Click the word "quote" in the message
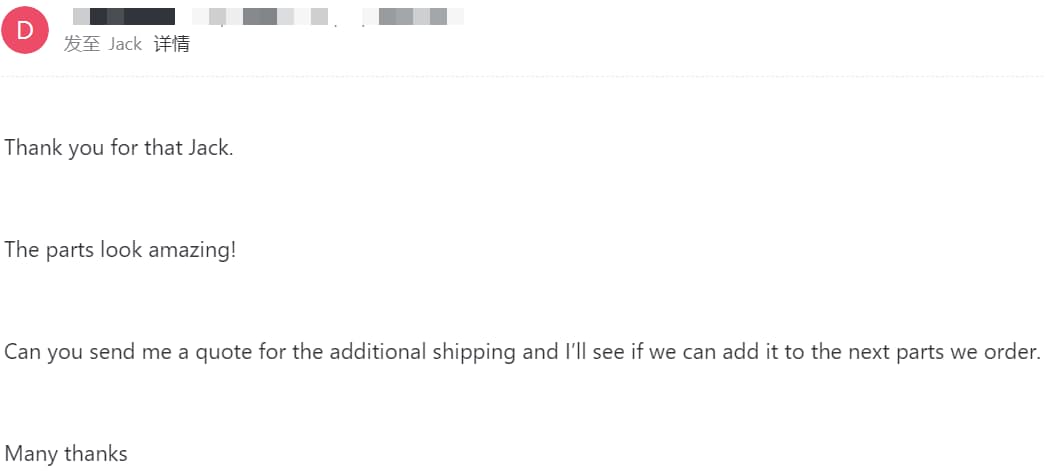Screen dimensions: 1045x471 220,352
